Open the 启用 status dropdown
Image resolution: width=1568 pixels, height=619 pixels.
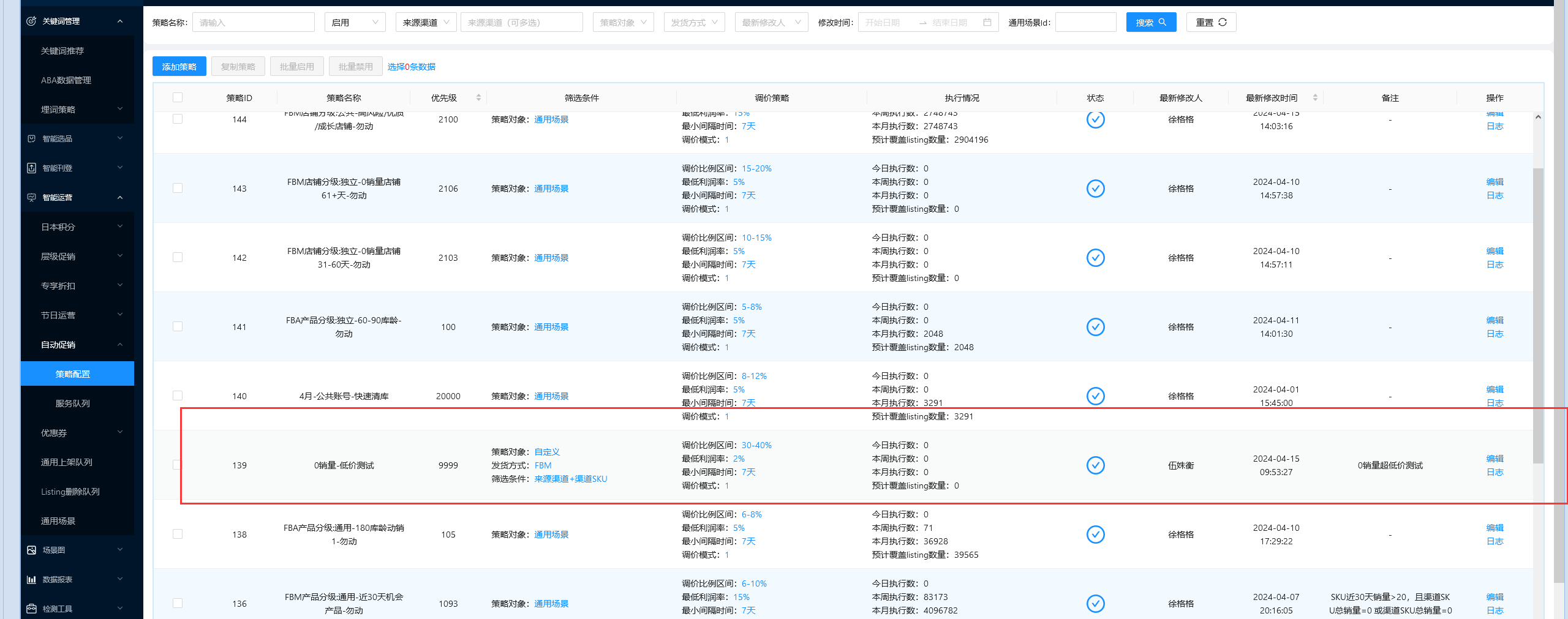tap(355, 22)
